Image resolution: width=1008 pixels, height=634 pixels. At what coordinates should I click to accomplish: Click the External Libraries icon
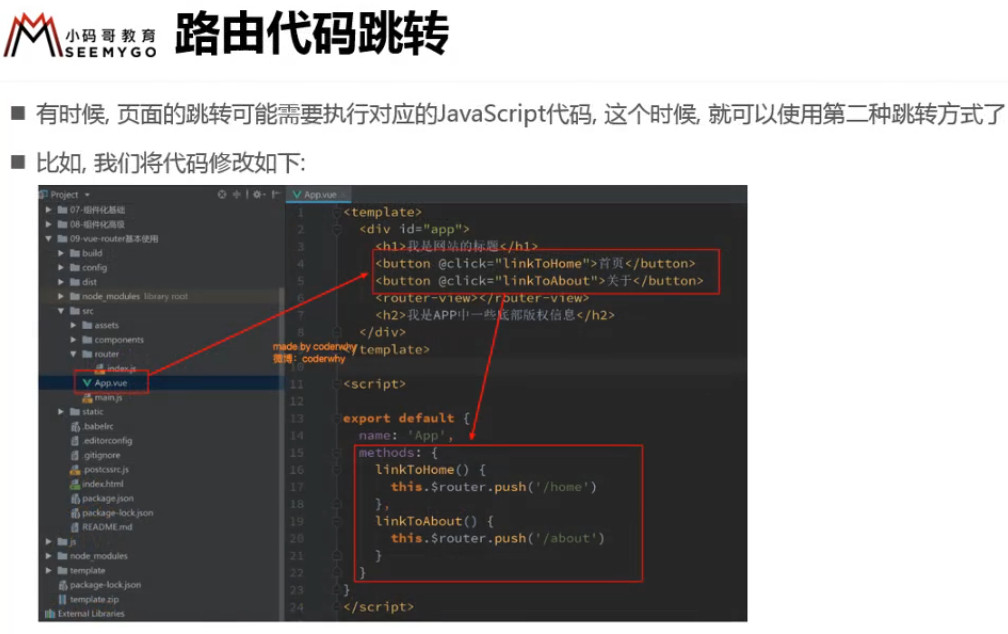click(x=50, y=614)
